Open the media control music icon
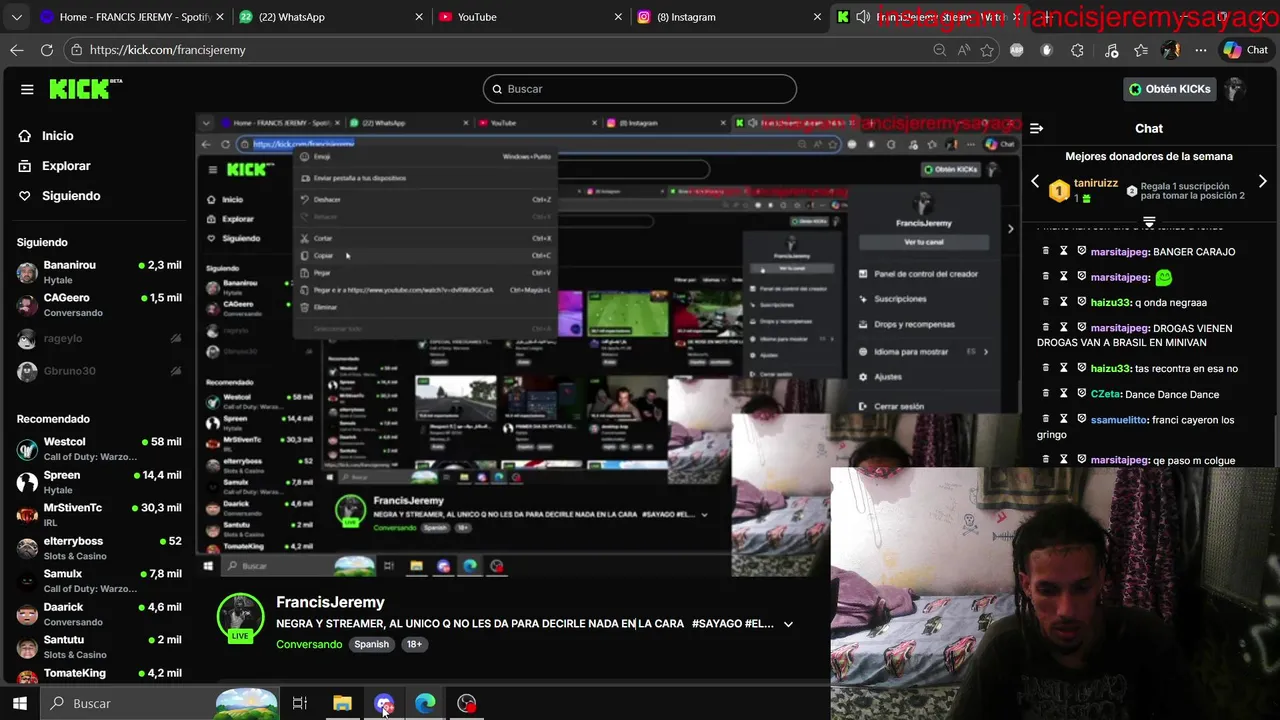 point(1112,50)
